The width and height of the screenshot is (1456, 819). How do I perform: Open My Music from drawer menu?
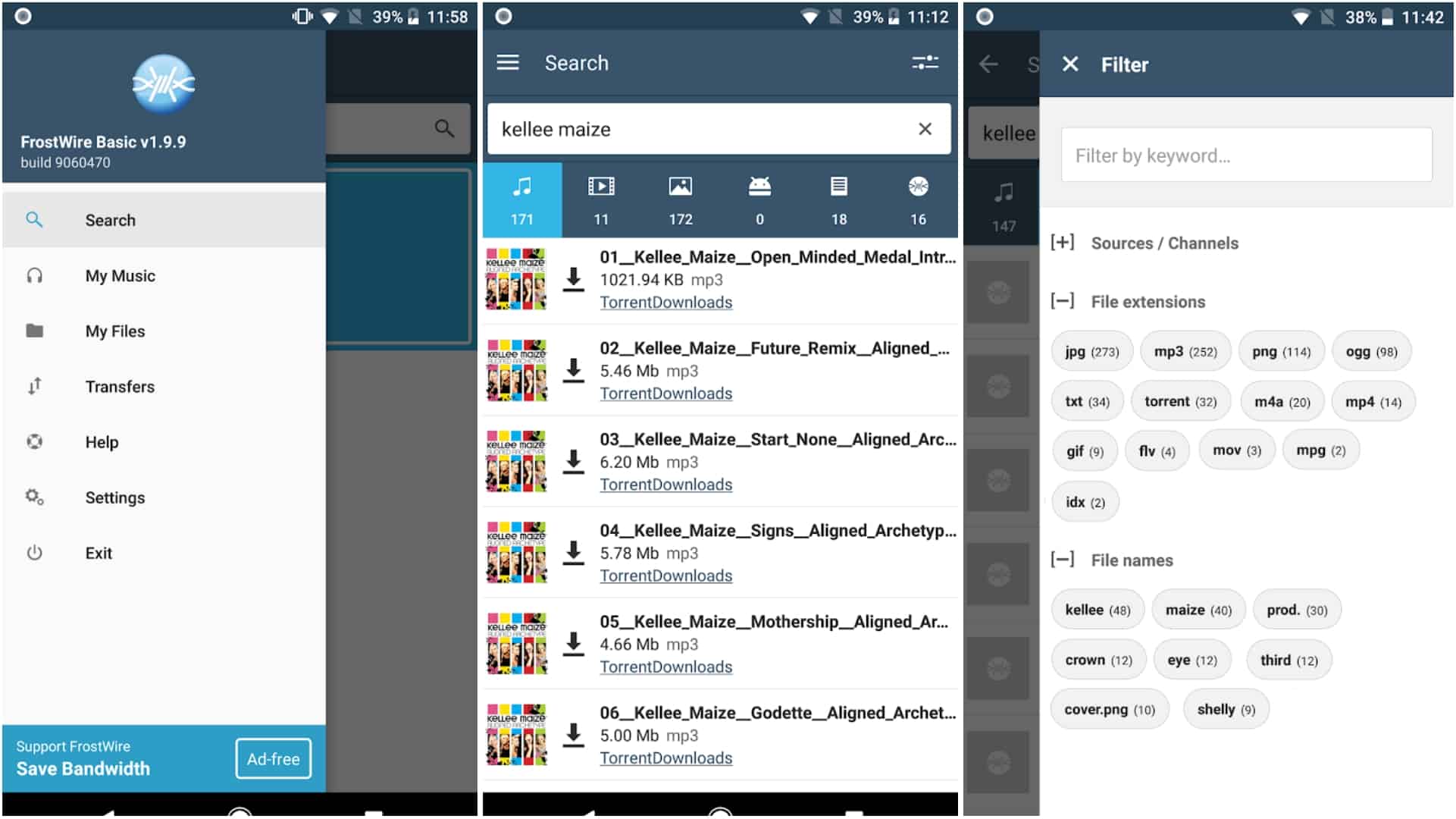120,276
